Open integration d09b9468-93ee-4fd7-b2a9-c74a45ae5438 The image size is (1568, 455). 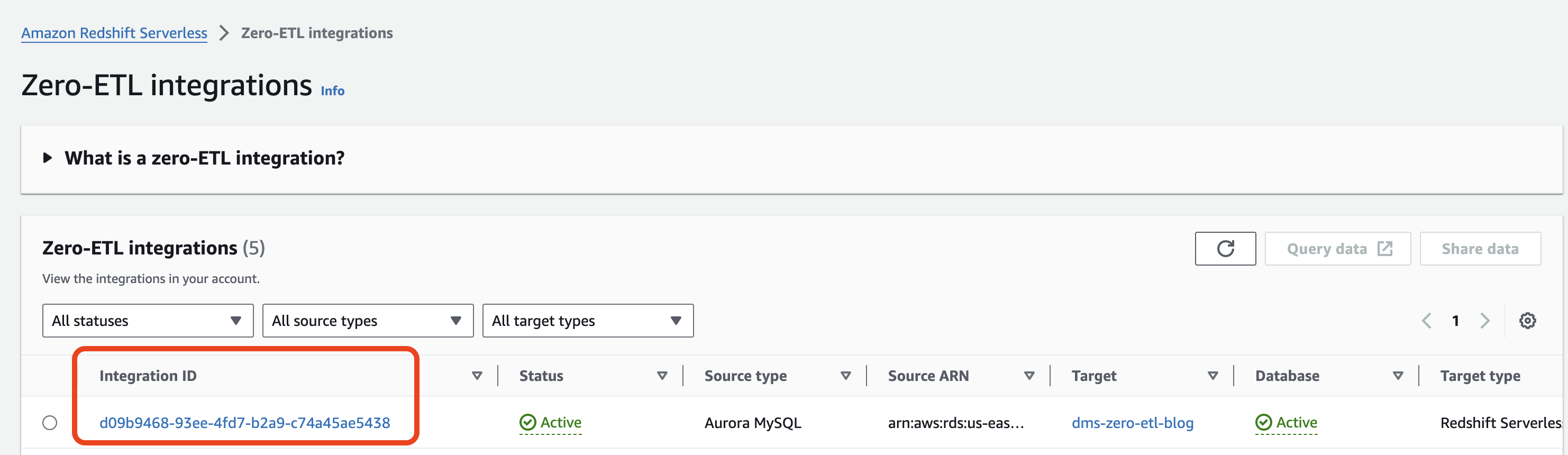click(245, 423)
